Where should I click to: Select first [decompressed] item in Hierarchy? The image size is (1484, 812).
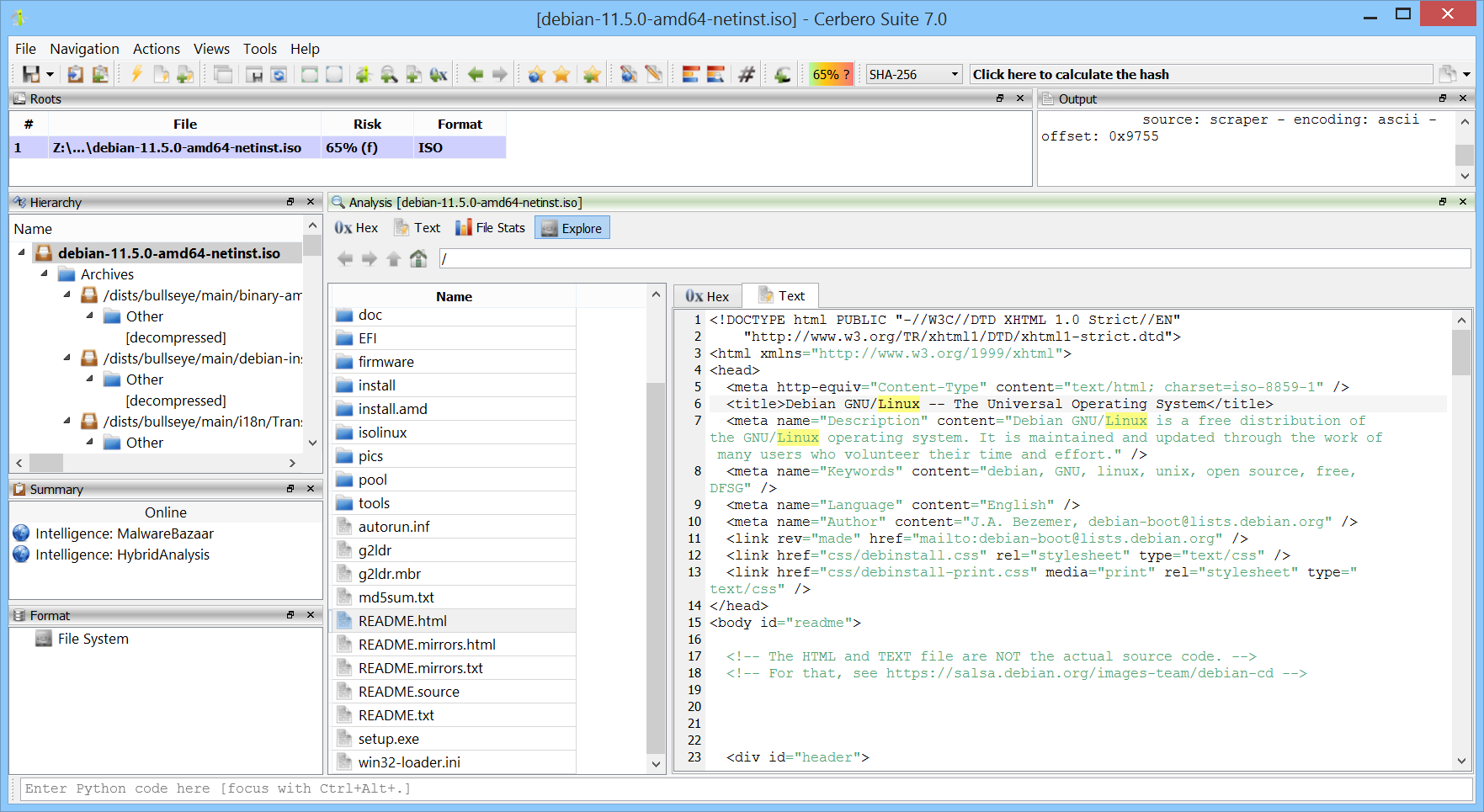click(x=176, y=337)
